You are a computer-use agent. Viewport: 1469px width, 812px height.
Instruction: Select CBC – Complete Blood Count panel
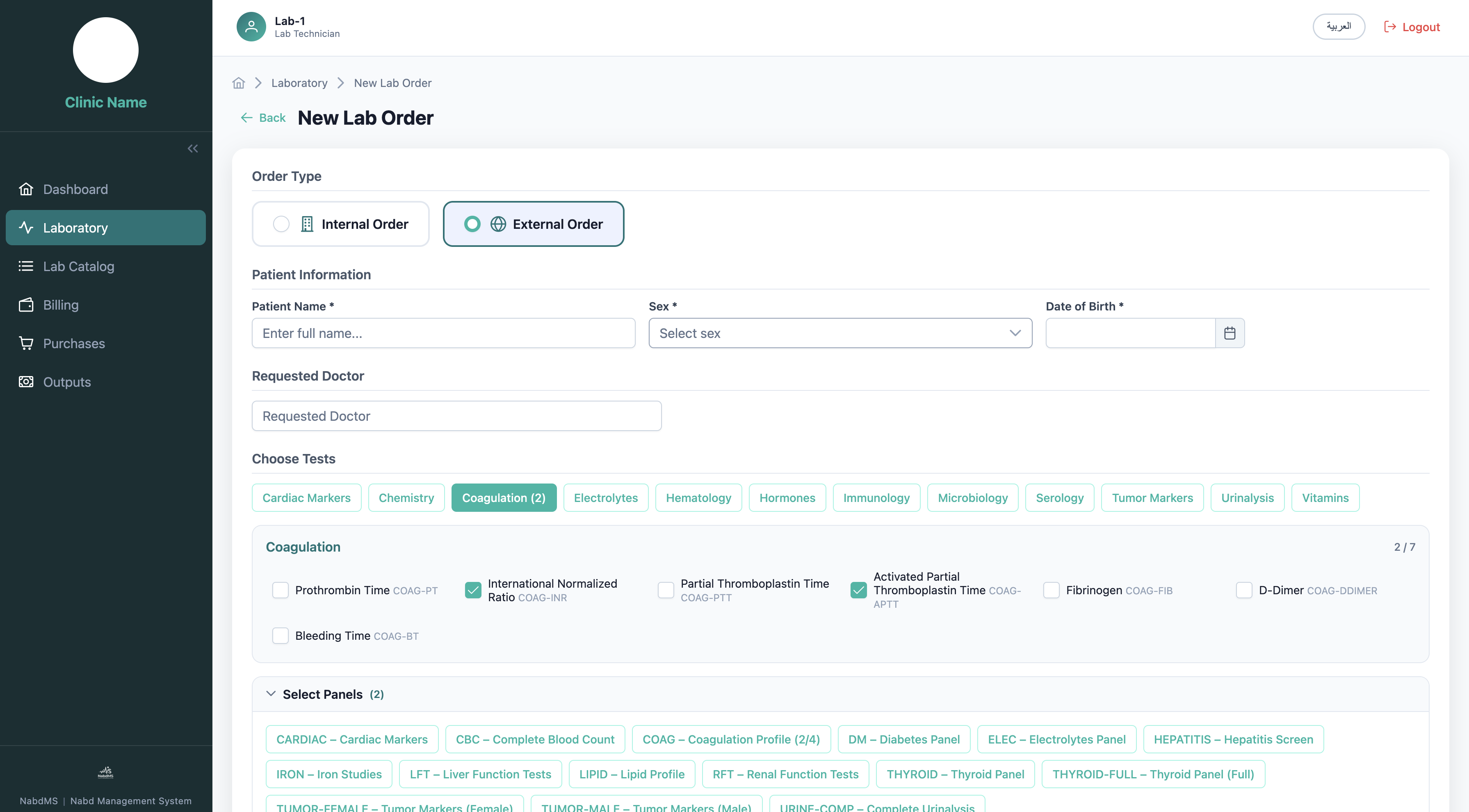pyautogui.click(x=535, y=739)
